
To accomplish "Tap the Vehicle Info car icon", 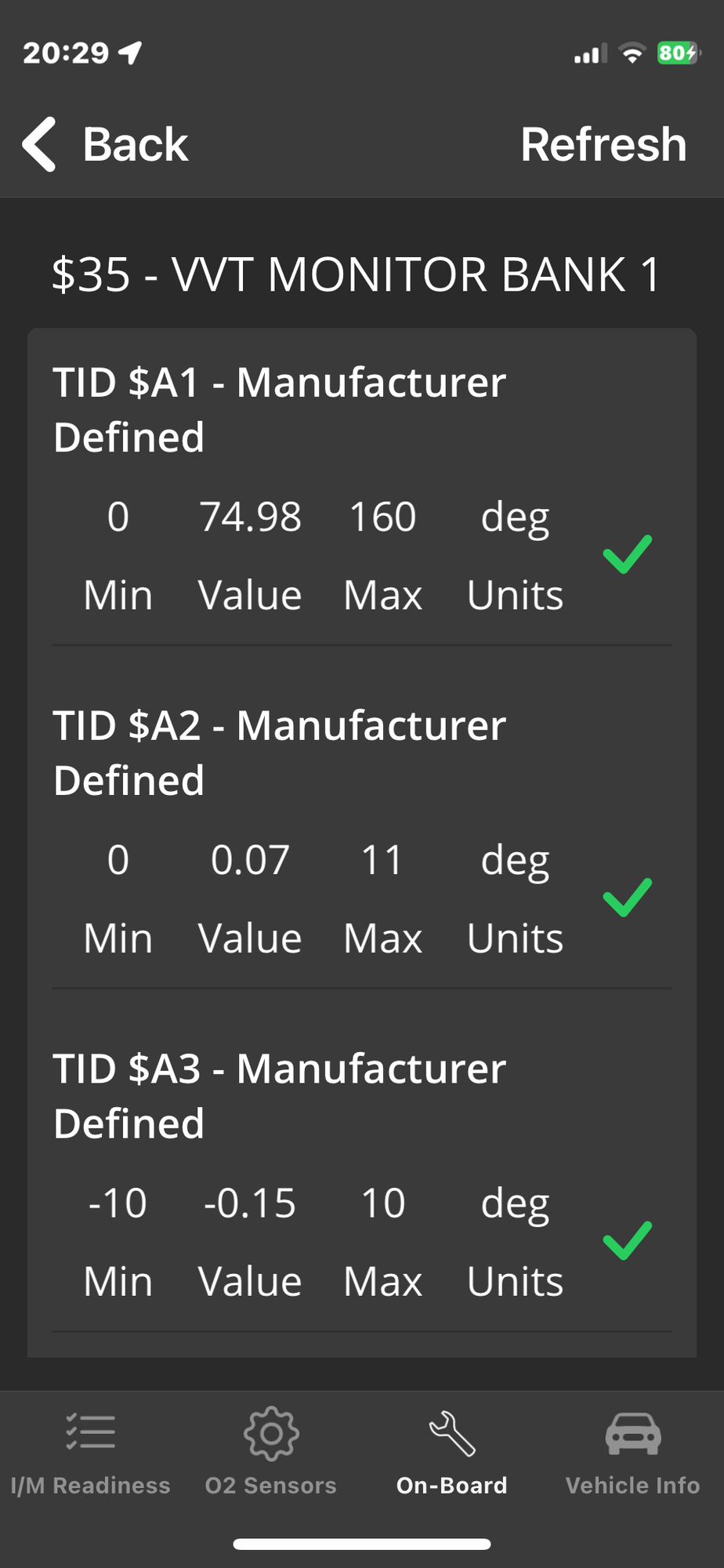I will [633, 1433].
